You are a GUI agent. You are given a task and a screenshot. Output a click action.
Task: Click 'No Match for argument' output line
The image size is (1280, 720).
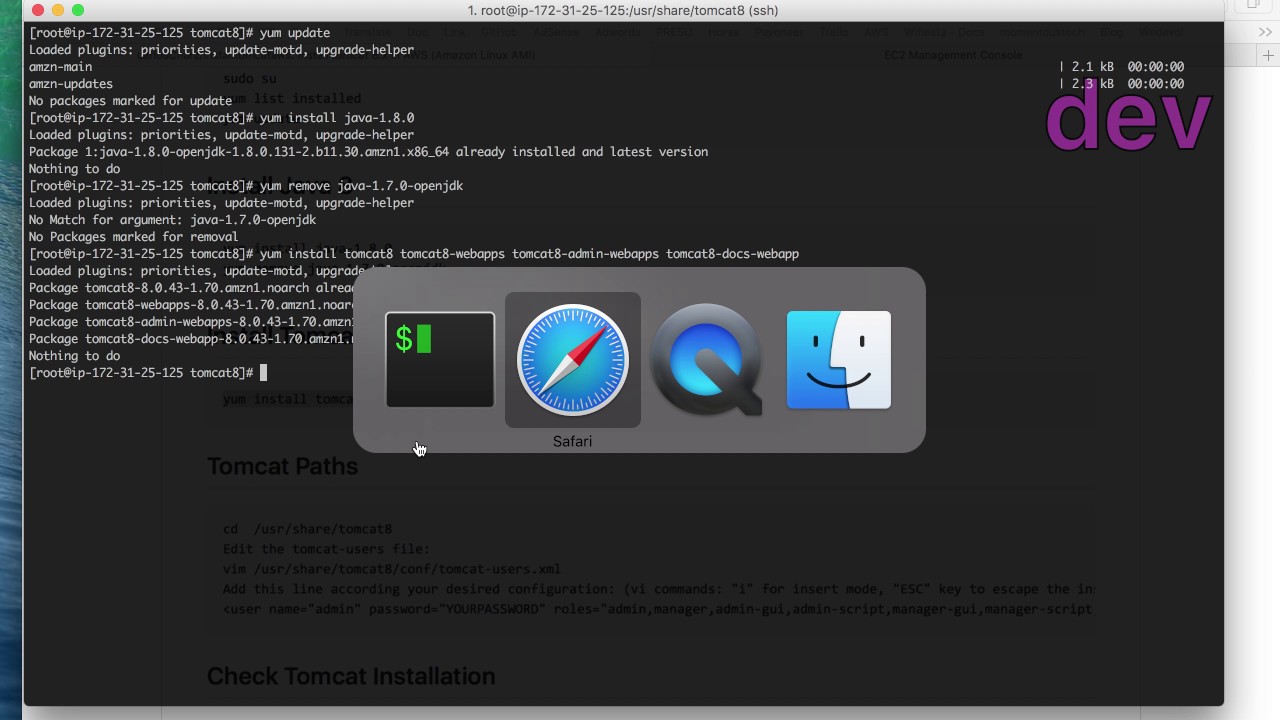coord(172,220)
